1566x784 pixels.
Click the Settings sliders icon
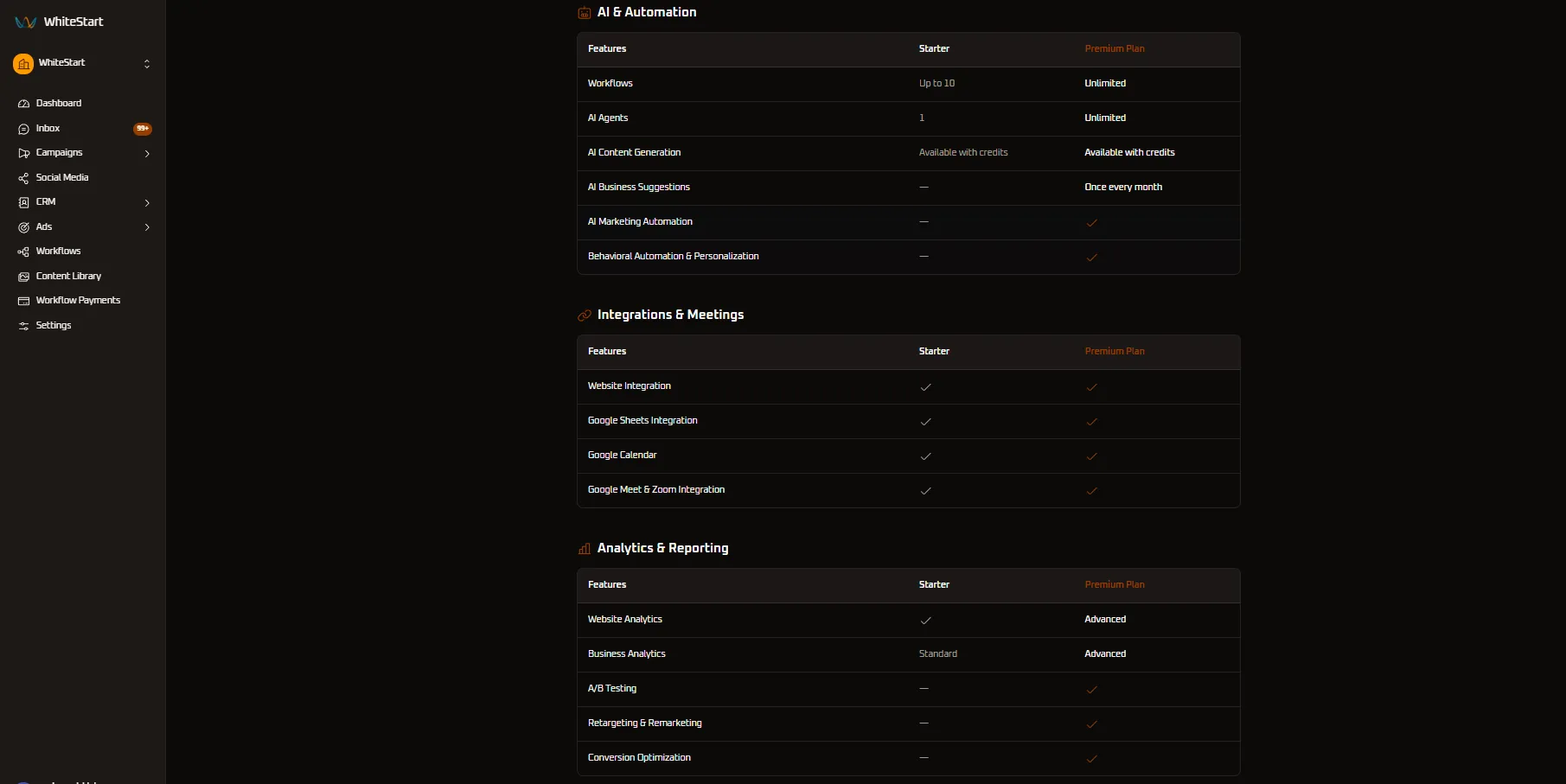(x=24, y=326)
